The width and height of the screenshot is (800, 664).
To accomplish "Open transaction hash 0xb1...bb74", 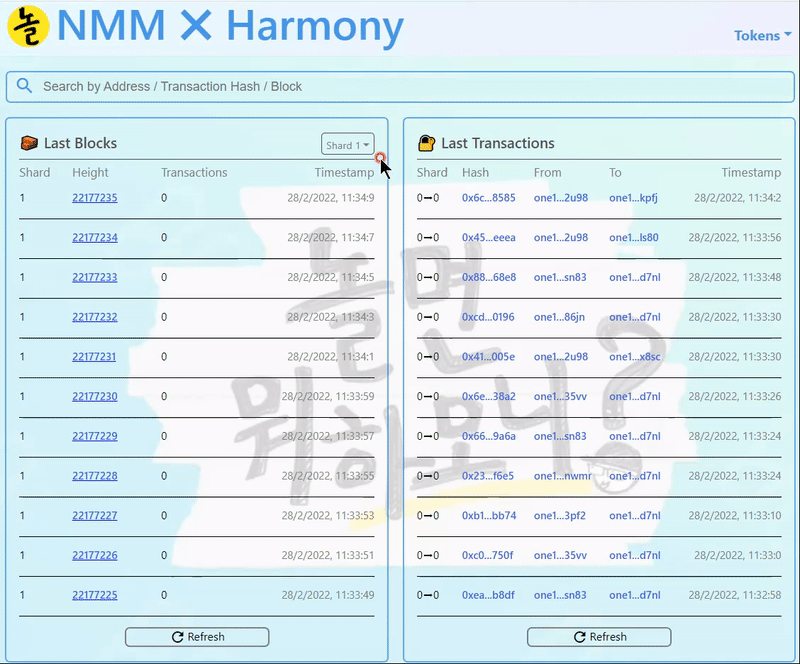I will 489,516.
